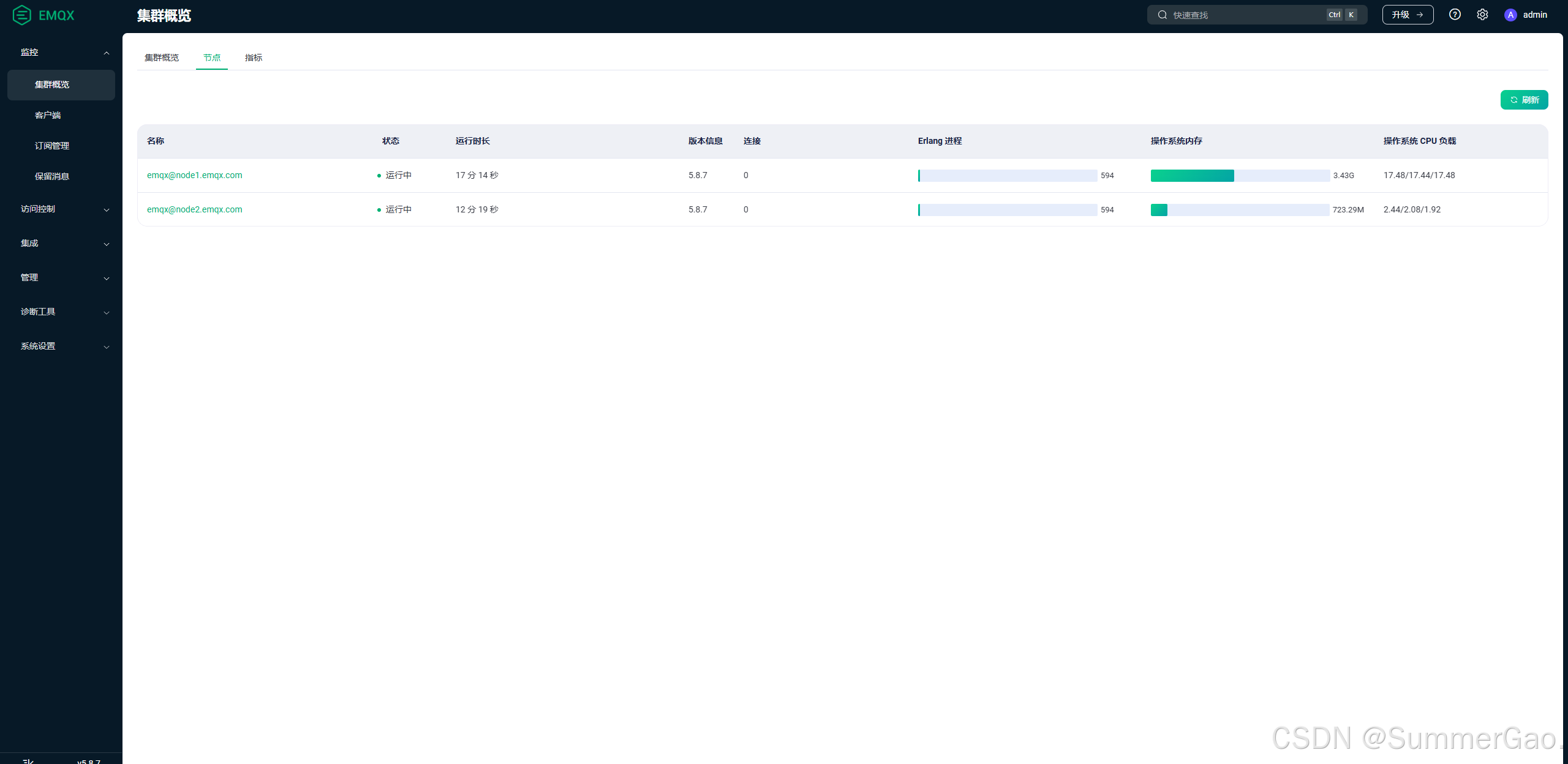Screen dimensions: 1568x764
Task: Click node2 OS memory usage bar
Action: (x=1240, y=210)
